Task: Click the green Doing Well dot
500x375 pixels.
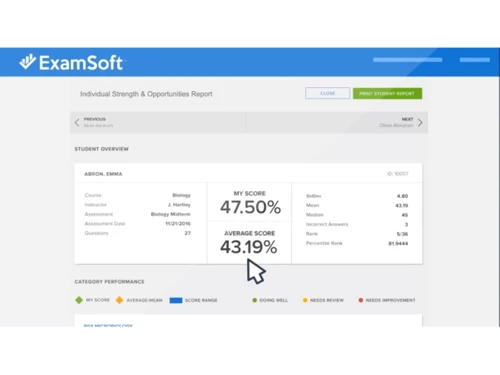Action: point(255,300)
